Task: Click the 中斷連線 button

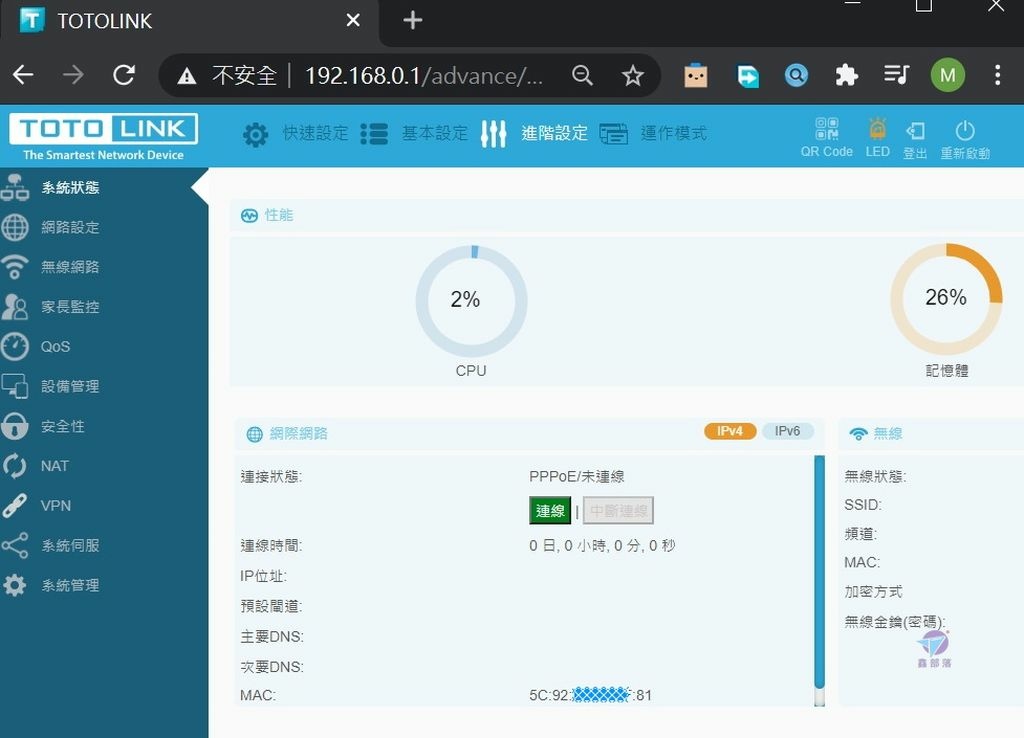Action: click(618, 511)
